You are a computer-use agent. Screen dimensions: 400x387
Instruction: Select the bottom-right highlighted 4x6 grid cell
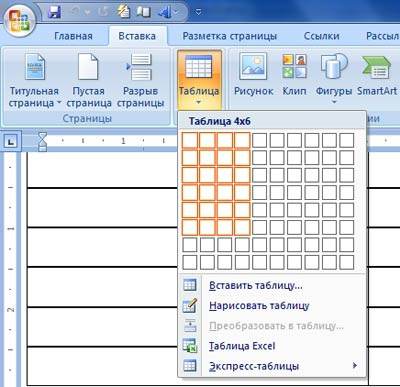pos(242,227)
